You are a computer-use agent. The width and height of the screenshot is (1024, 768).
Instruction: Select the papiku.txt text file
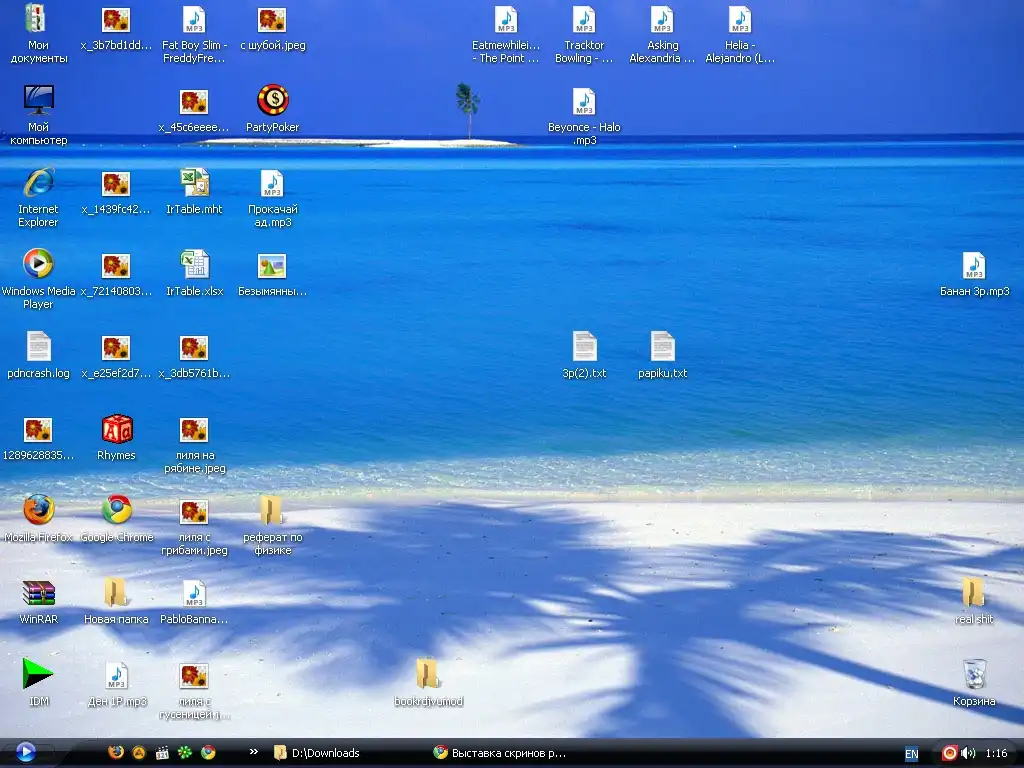click(x=662, y=347)
